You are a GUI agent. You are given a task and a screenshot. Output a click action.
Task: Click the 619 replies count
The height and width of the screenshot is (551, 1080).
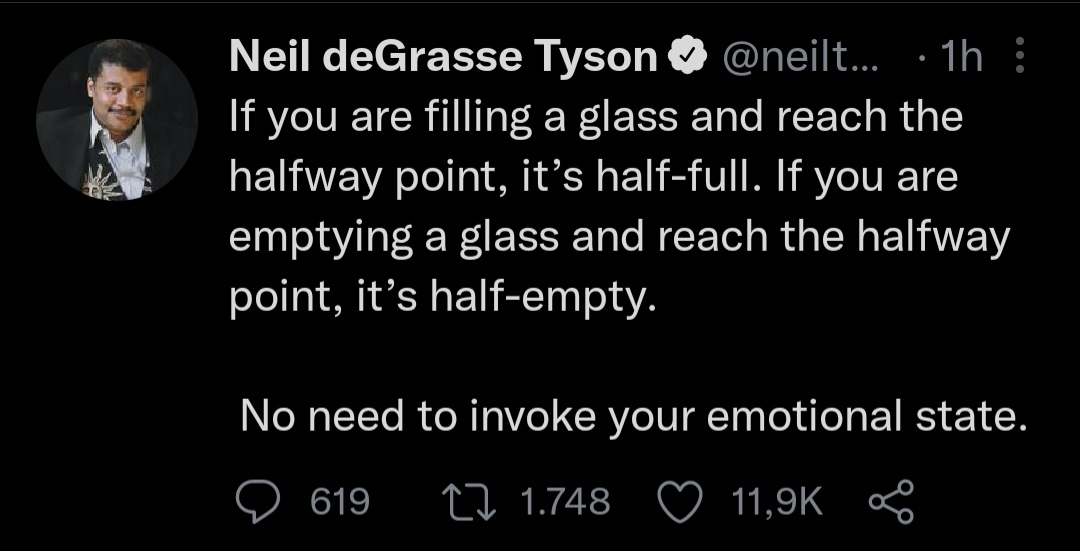point(340,500)
